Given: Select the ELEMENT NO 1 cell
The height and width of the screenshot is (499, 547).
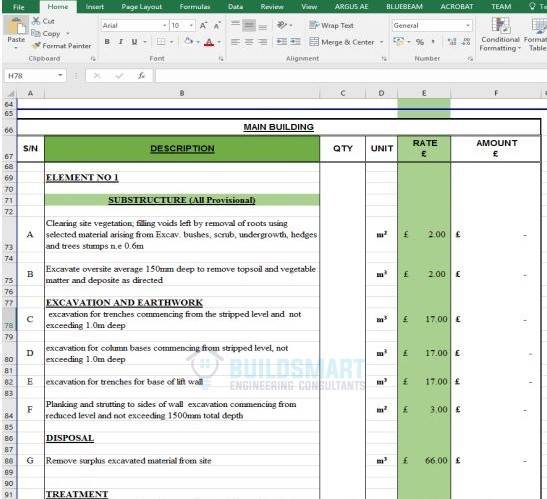Looking at the screenshot, I should coord(182,178).
